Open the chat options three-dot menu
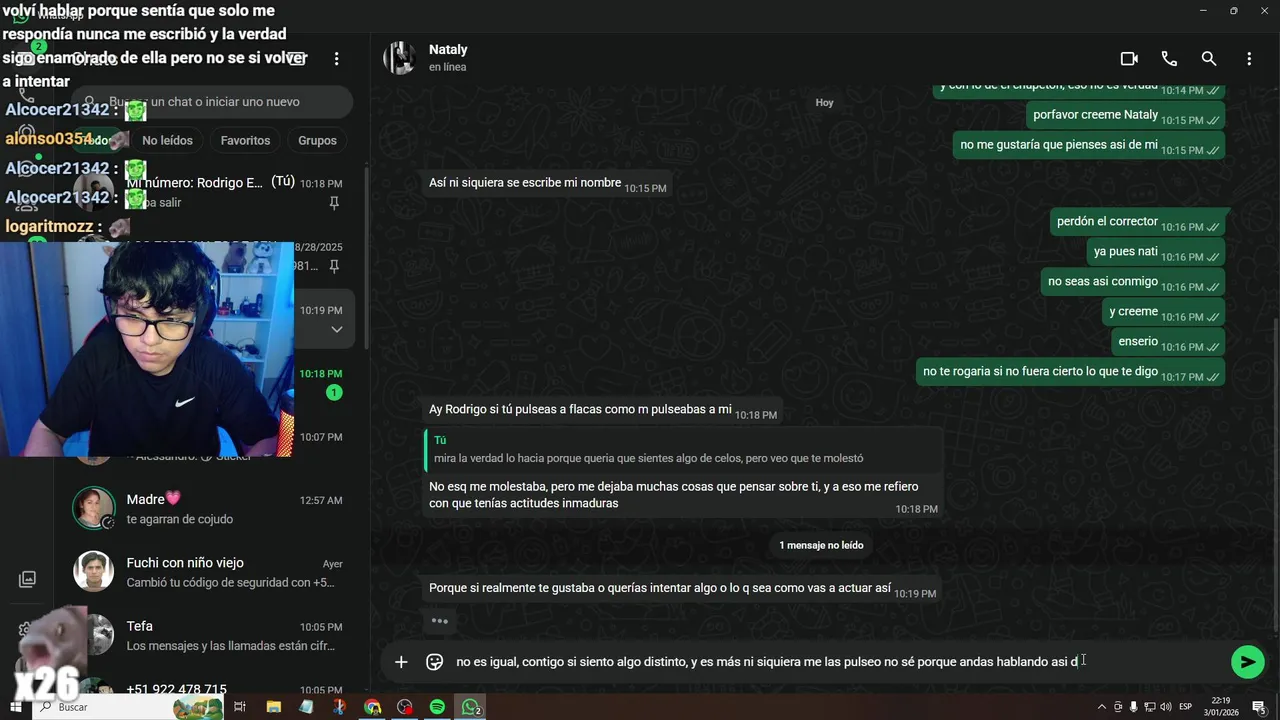1280x720 pixels. [1249, 59]
